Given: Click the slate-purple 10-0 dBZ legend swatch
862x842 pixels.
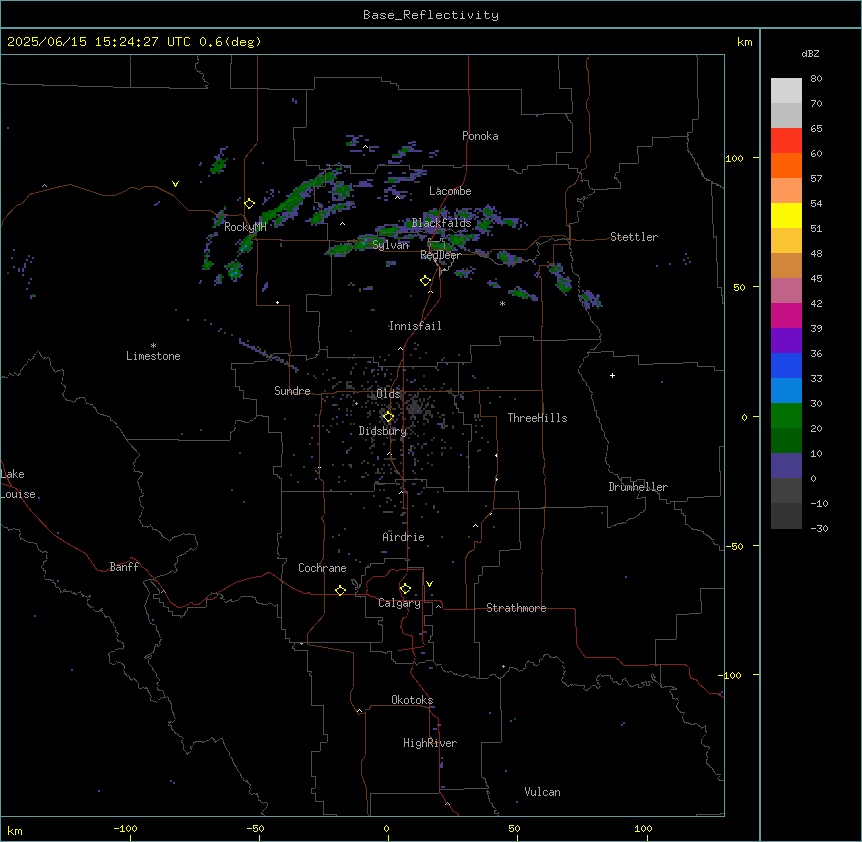Looking at the screenshot, I should coord(786,466).
